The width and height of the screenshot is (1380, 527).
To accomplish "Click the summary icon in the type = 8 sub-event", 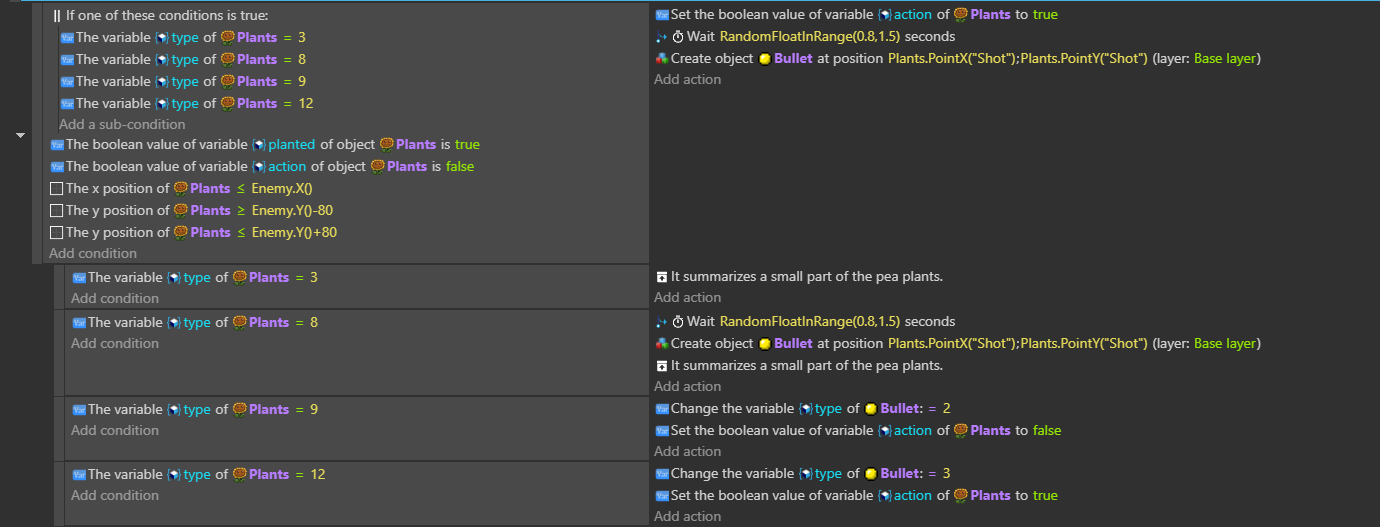I will click(661, 366).
